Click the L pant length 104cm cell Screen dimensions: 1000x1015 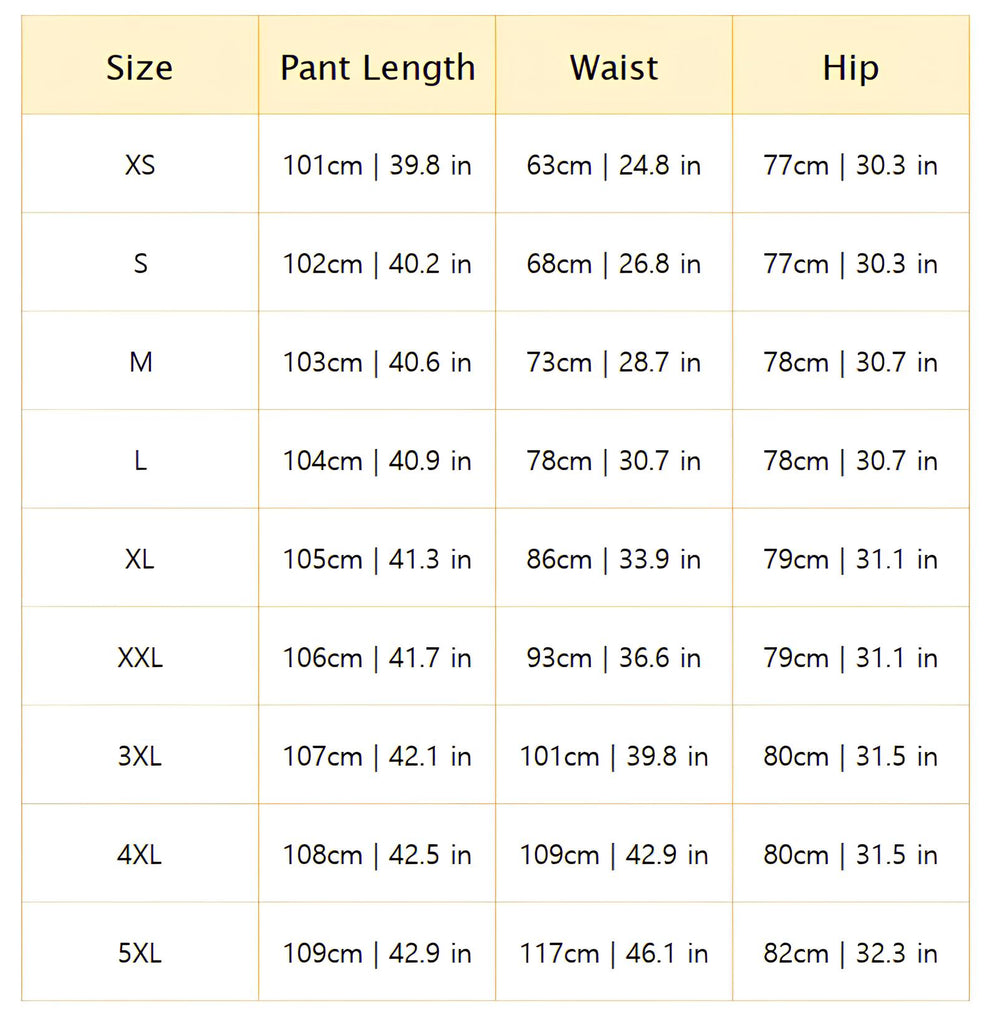[x=377, y=461]
